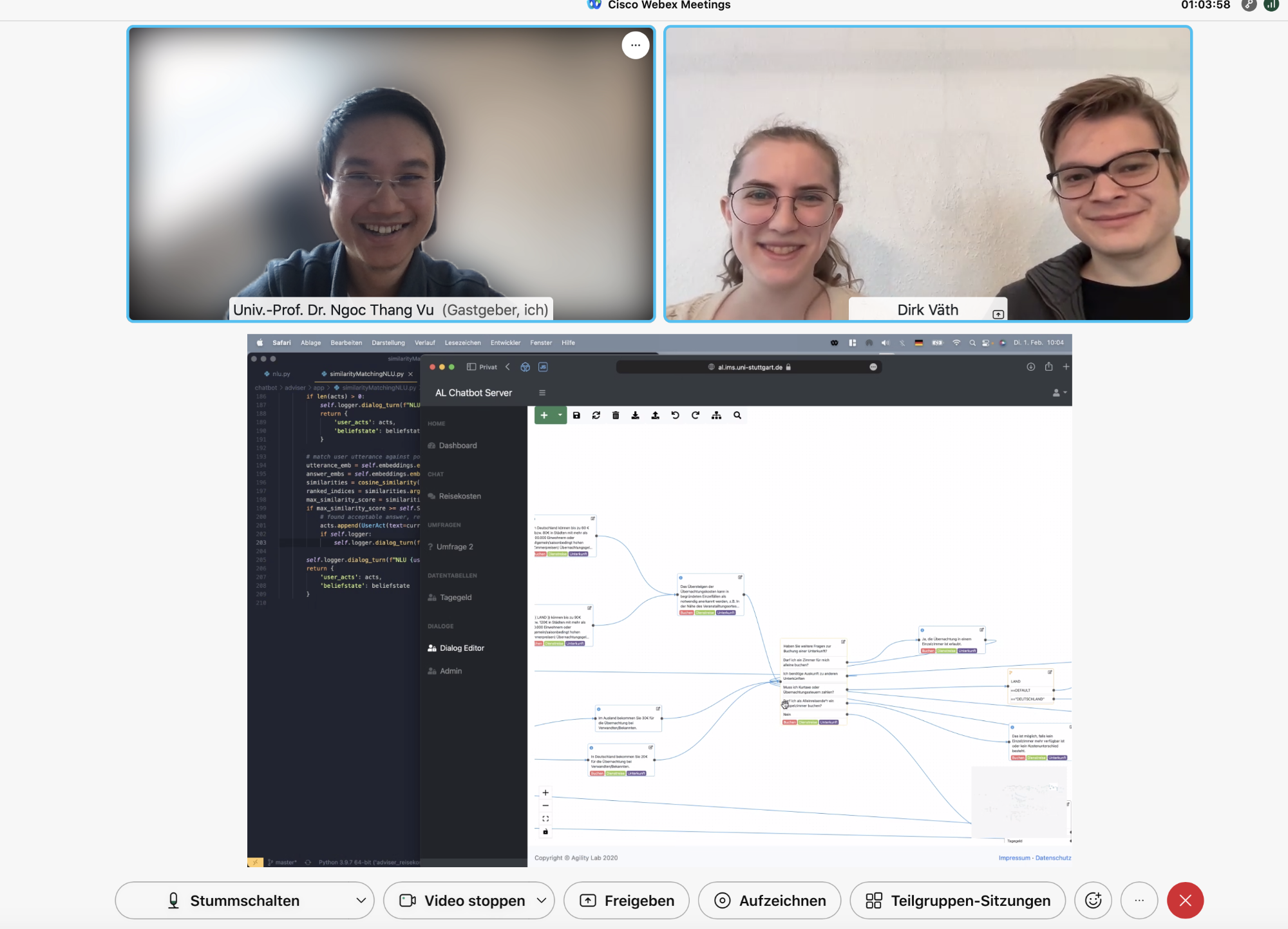Click Freigeben to share screen

click(627, 900)
